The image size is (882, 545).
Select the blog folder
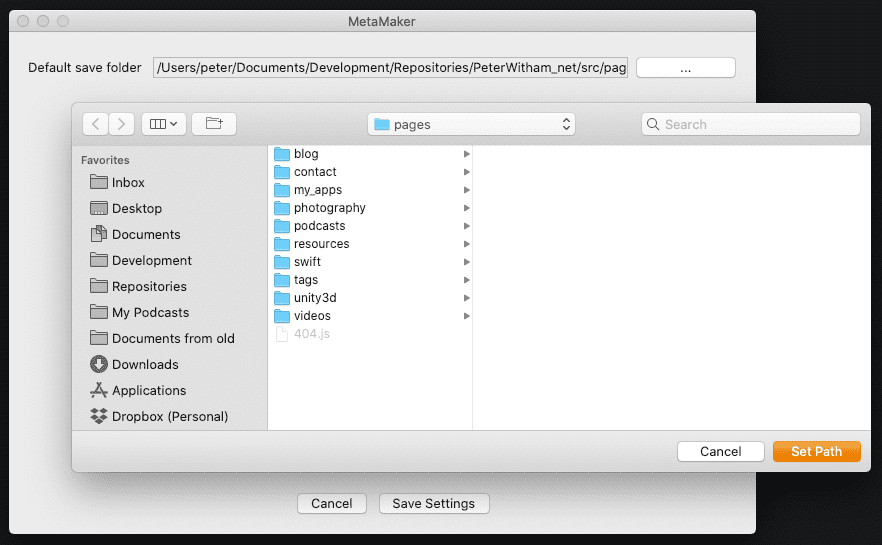click(371, 154)
